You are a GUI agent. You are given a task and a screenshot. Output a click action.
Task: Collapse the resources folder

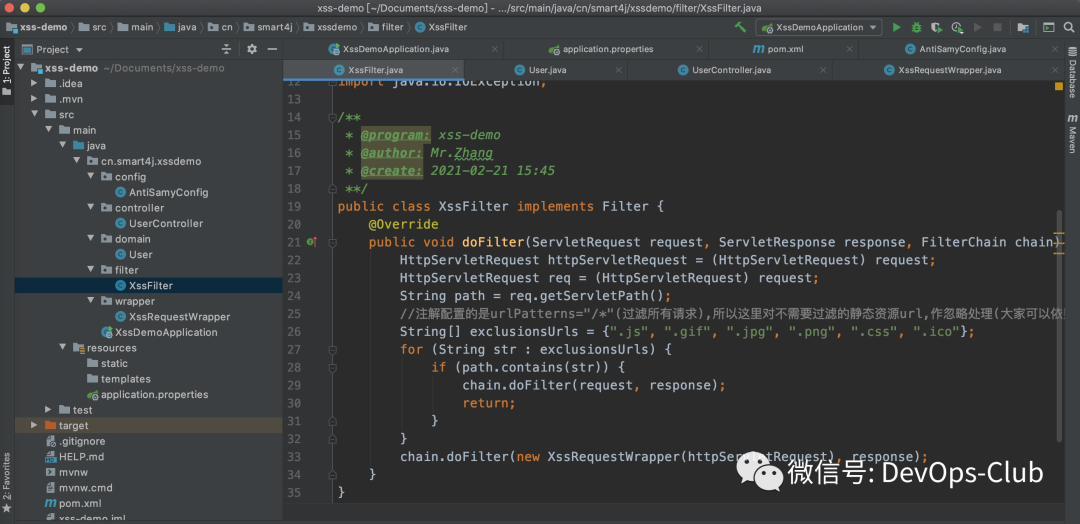(x=63, y=348)
